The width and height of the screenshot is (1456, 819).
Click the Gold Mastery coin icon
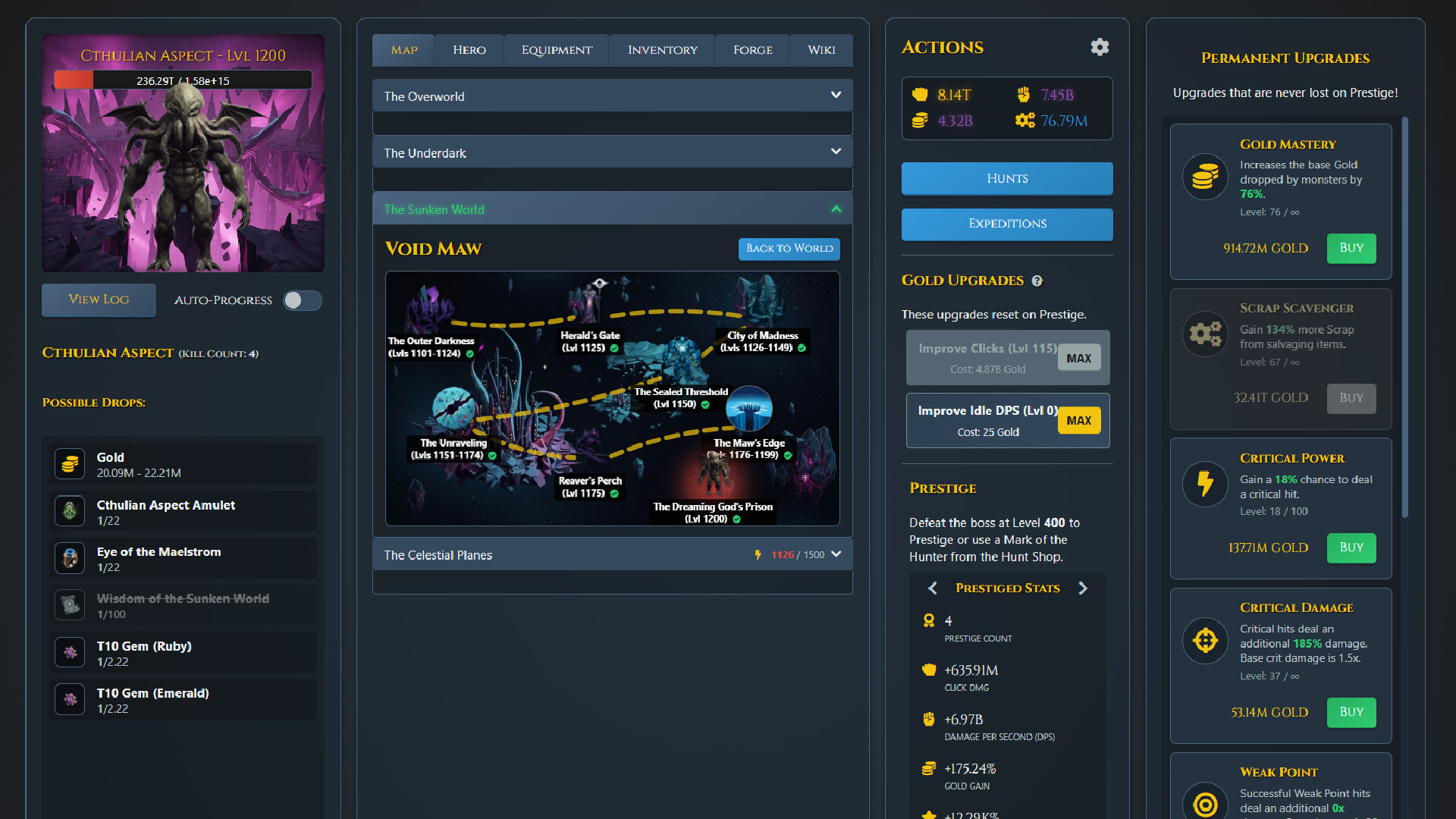[x=1205, y=176]
